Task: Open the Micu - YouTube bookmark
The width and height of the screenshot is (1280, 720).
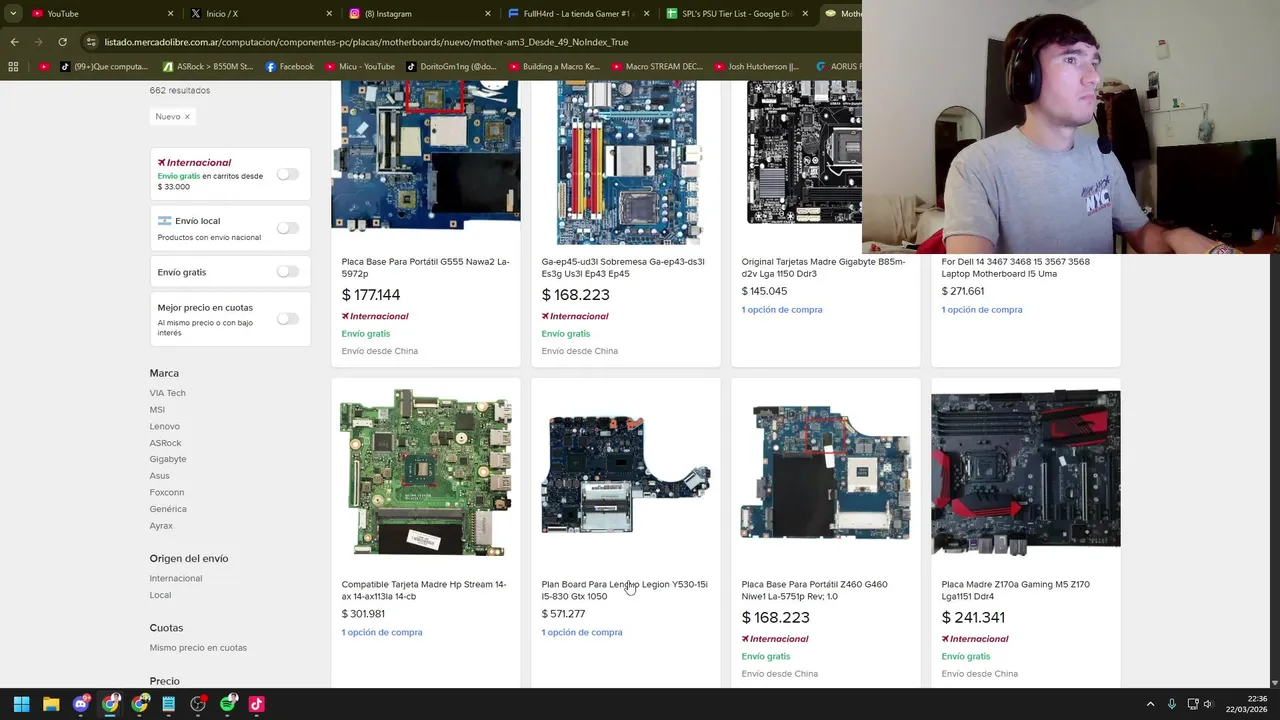Action: point(359,67)
